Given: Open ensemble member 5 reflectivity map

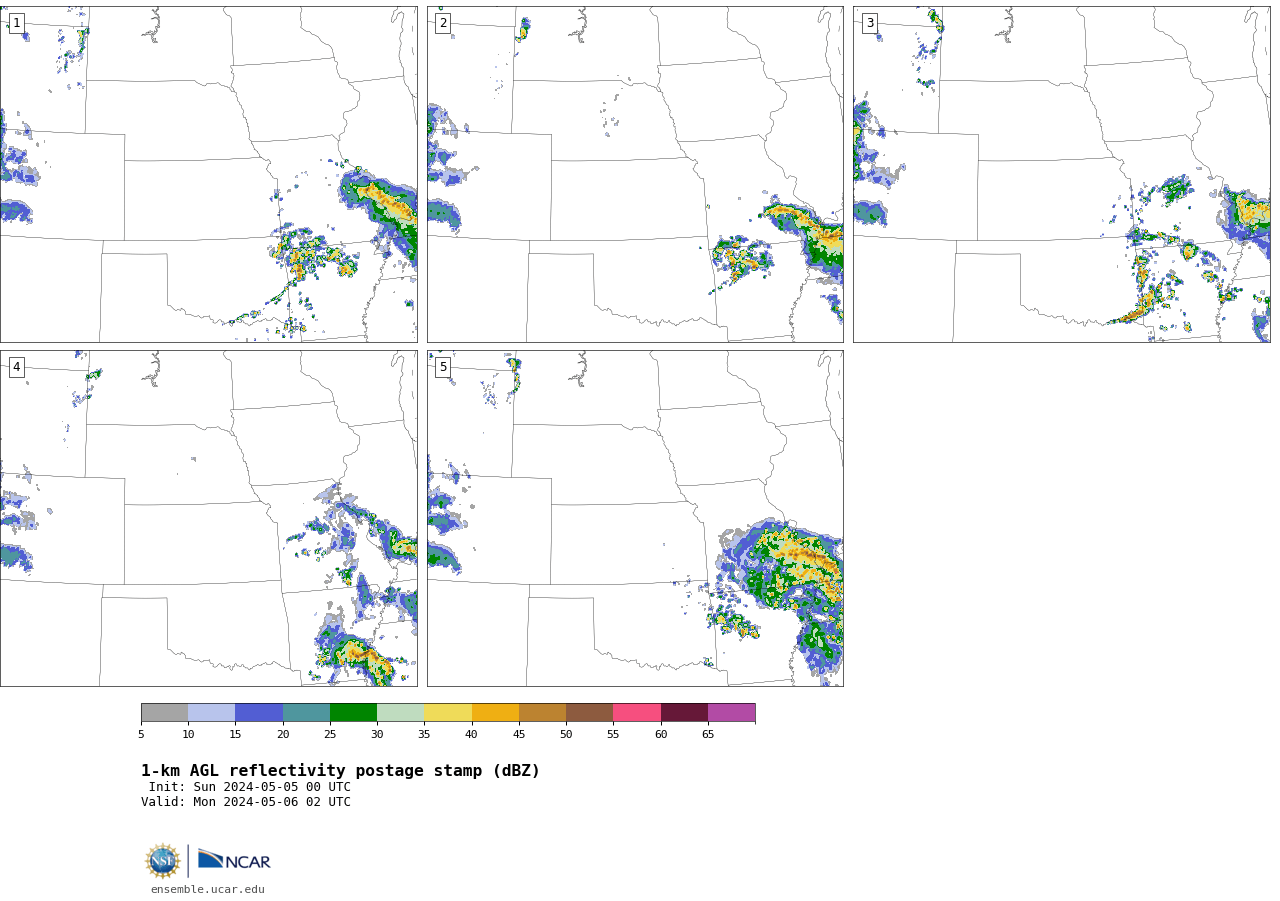Looking at the screenshot, I should tap(635, 518).
